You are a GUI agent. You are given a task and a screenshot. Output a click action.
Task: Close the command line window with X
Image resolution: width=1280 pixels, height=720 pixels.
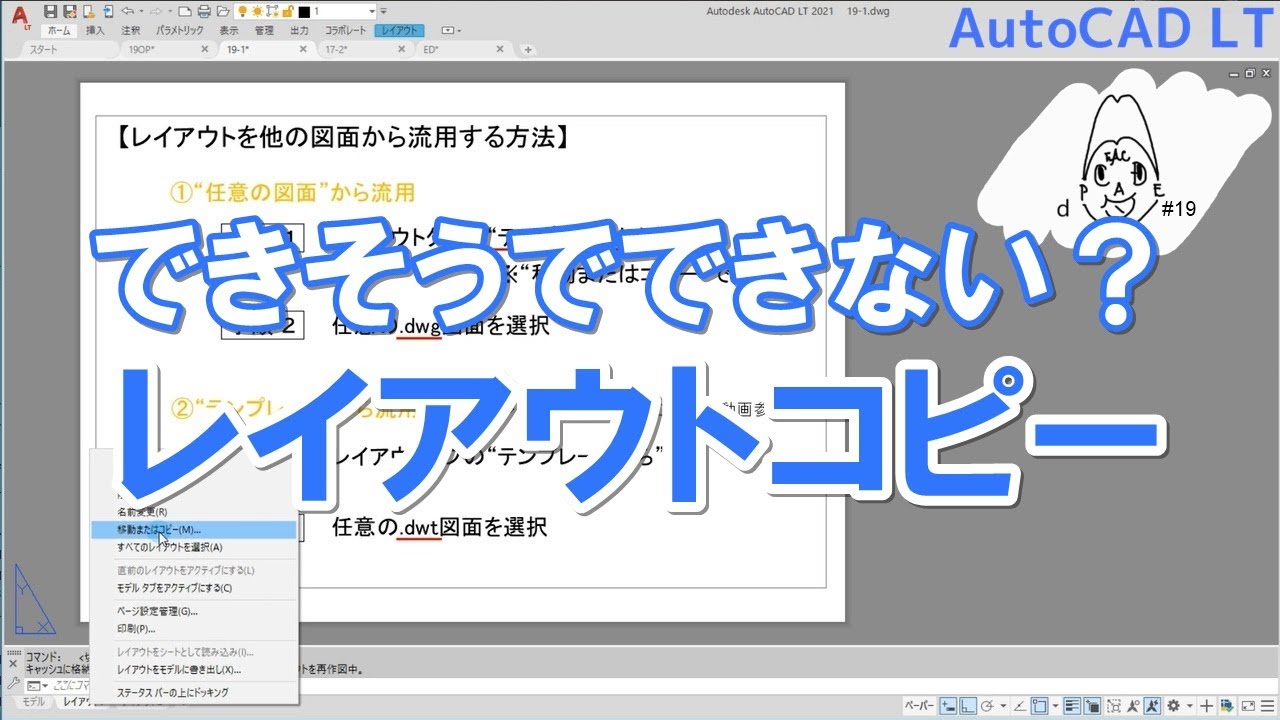coord(12,664)
